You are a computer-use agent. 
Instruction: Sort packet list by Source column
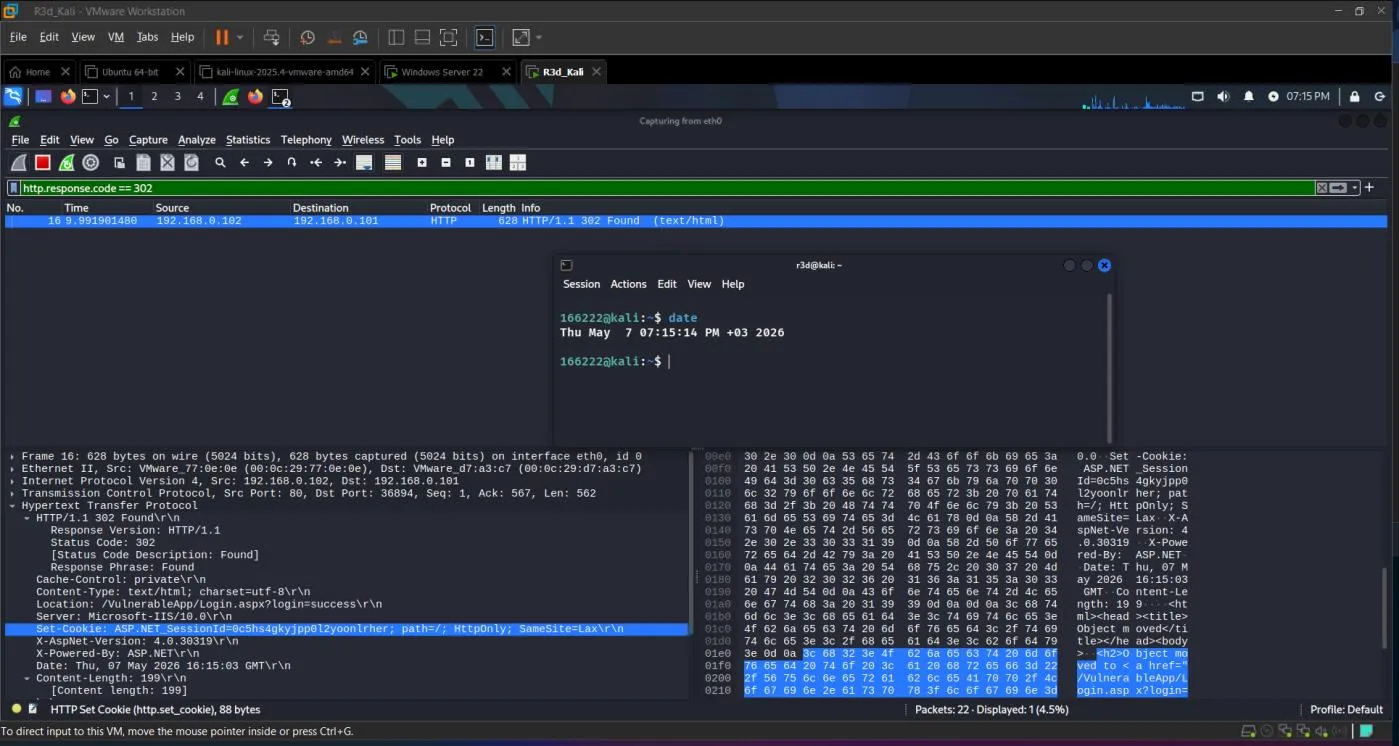tap(172, 208)
